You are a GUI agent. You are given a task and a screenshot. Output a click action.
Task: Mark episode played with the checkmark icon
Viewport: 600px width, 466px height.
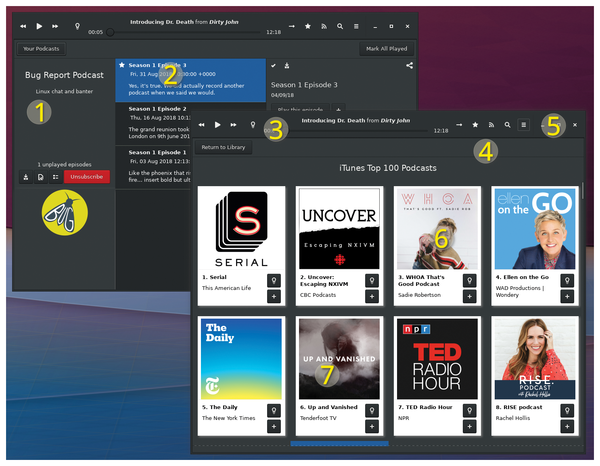(273, 65)
